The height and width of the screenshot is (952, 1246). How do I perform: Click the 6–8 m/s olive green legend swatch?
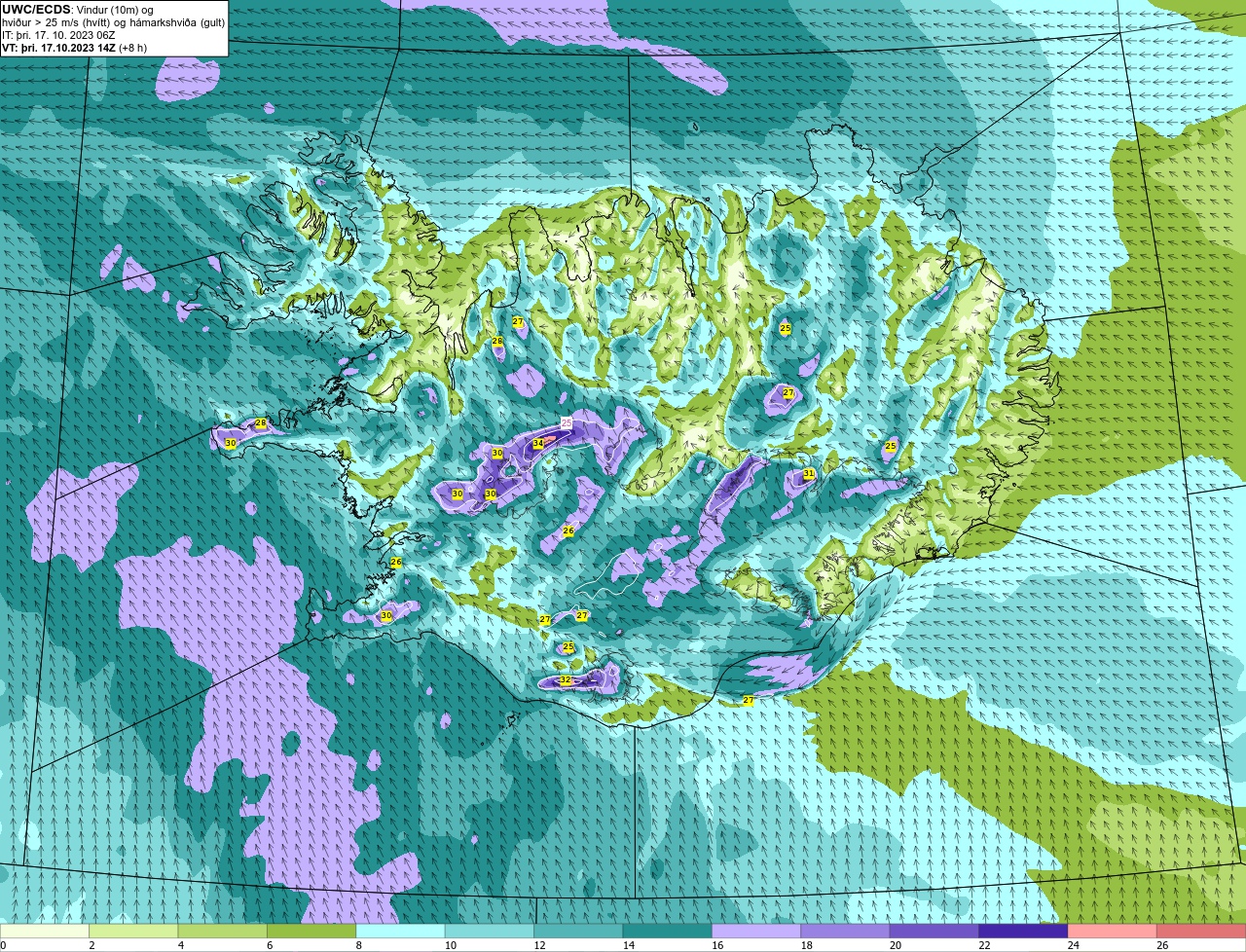pyautogui.click(x=311, y=931)
